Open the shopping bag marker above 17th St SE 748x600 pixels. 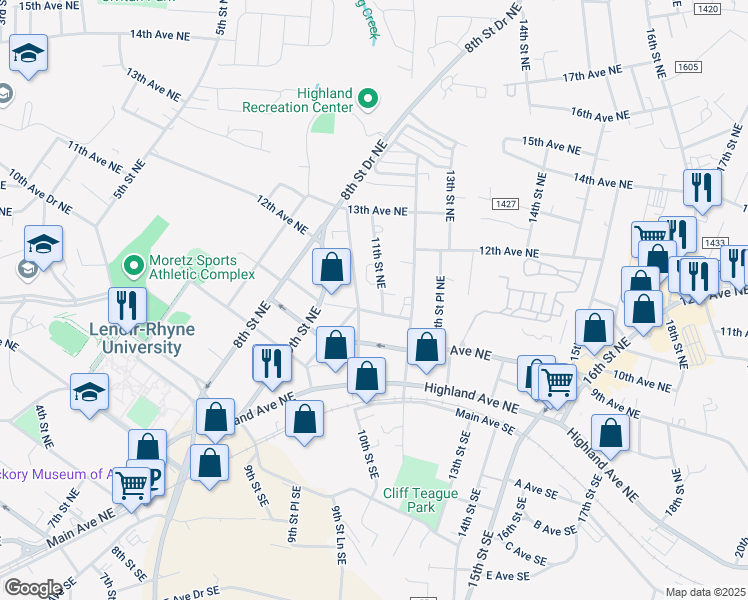point(610,434)
